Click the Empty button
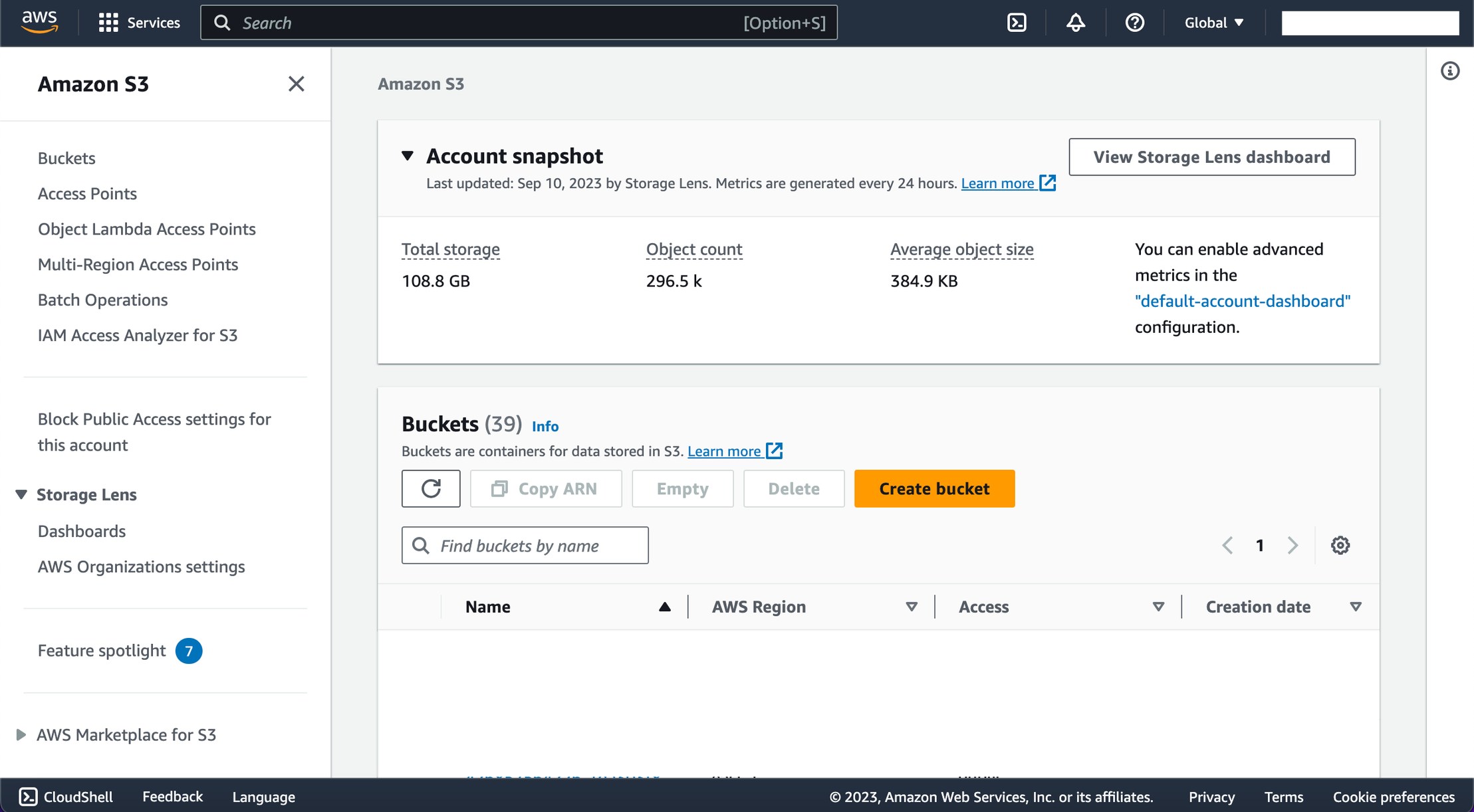Screen dimensions: 1474x812 coord(682,488)
